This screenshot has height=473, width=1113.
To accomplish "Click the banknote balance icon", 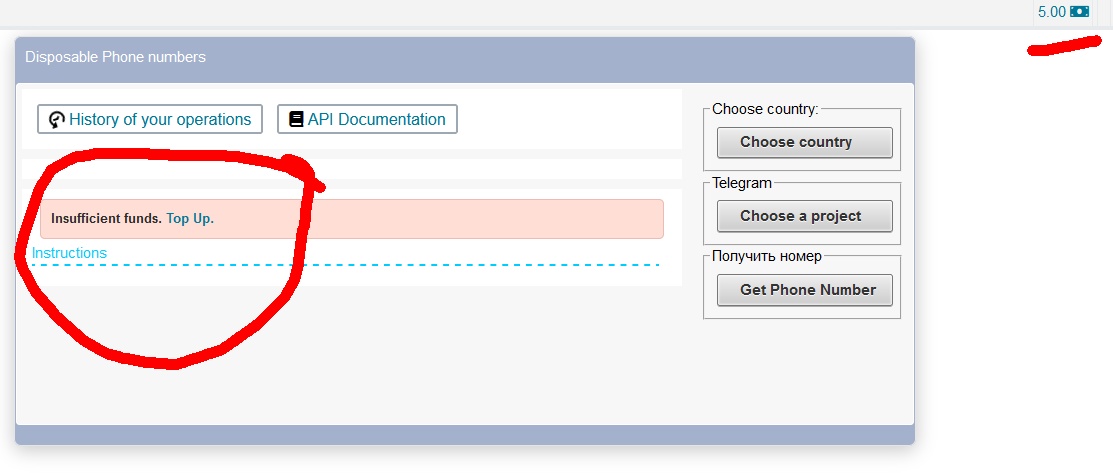I will 1080,11.
